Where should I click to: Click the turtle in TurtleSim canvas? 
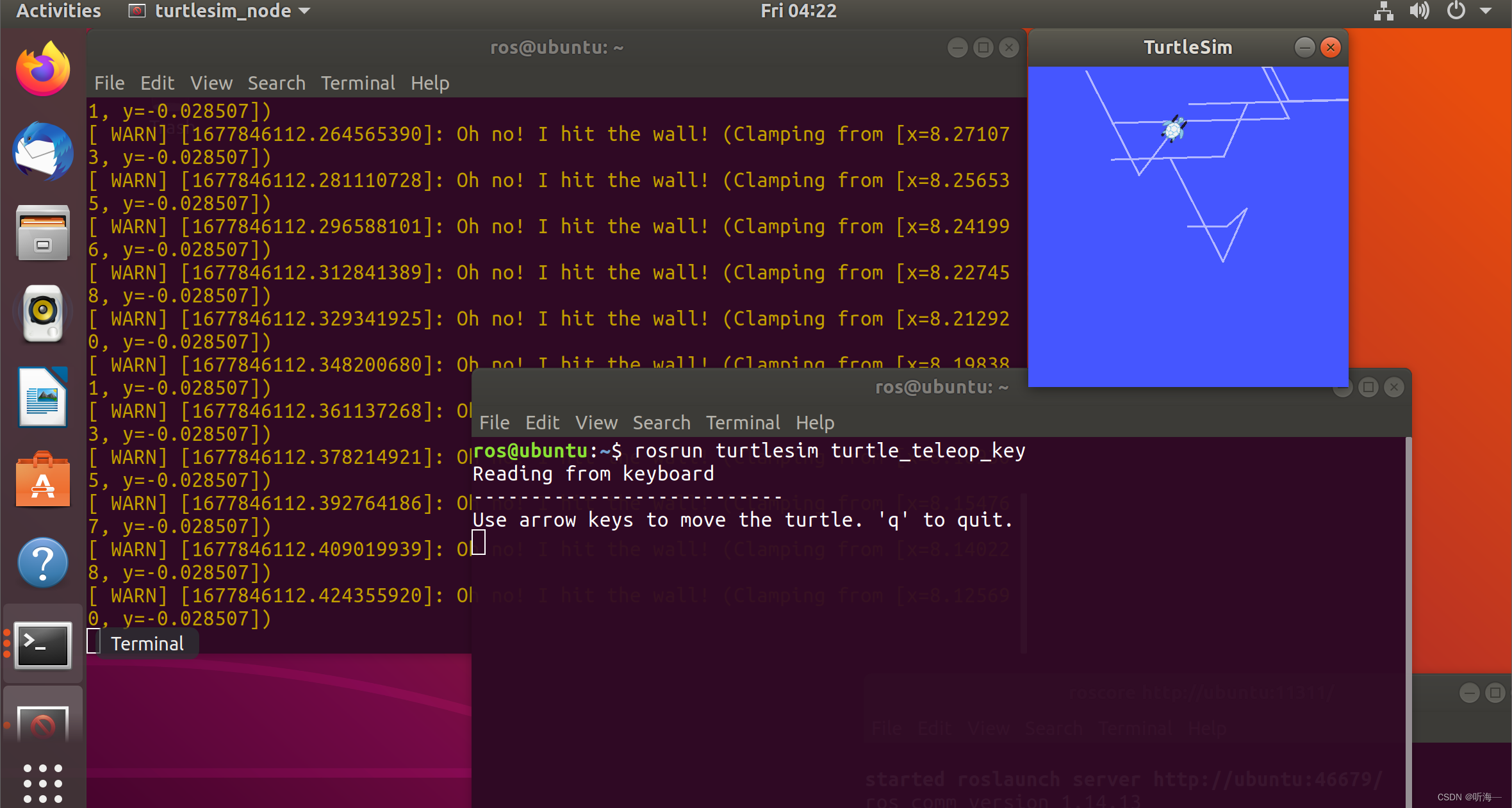1174,129
